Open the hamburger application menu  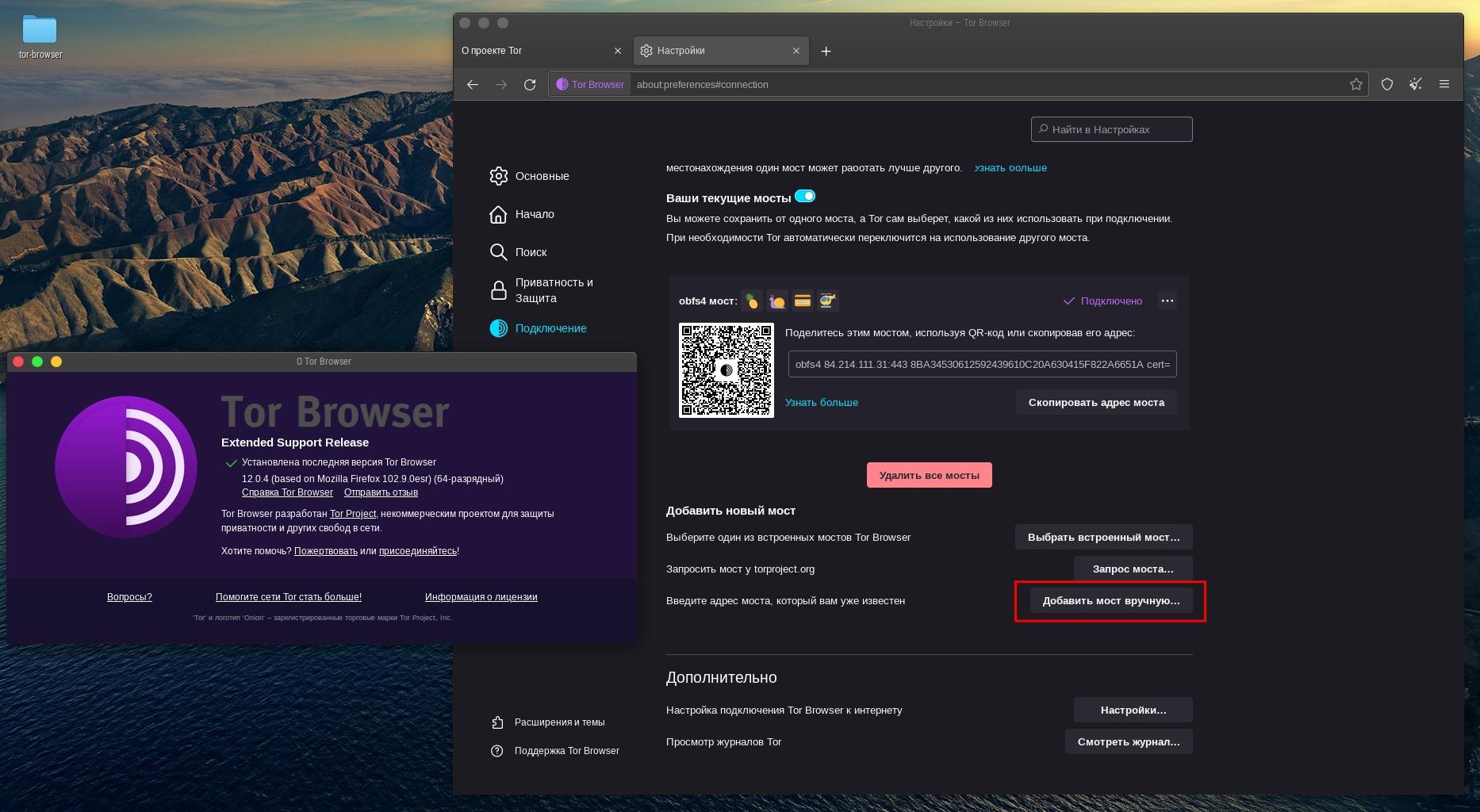tap(1444, 84)
